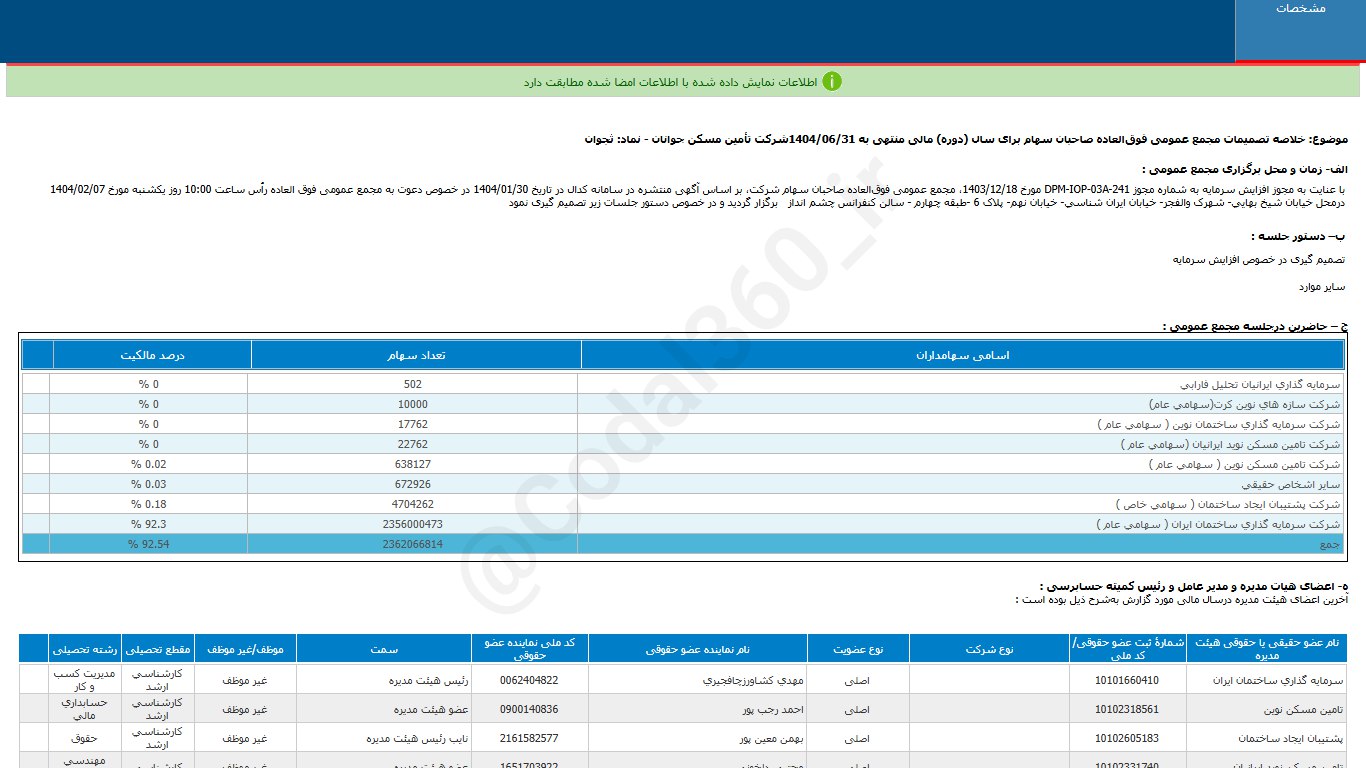Click ownership percentage '0.02 %'

tap(149, 464)
